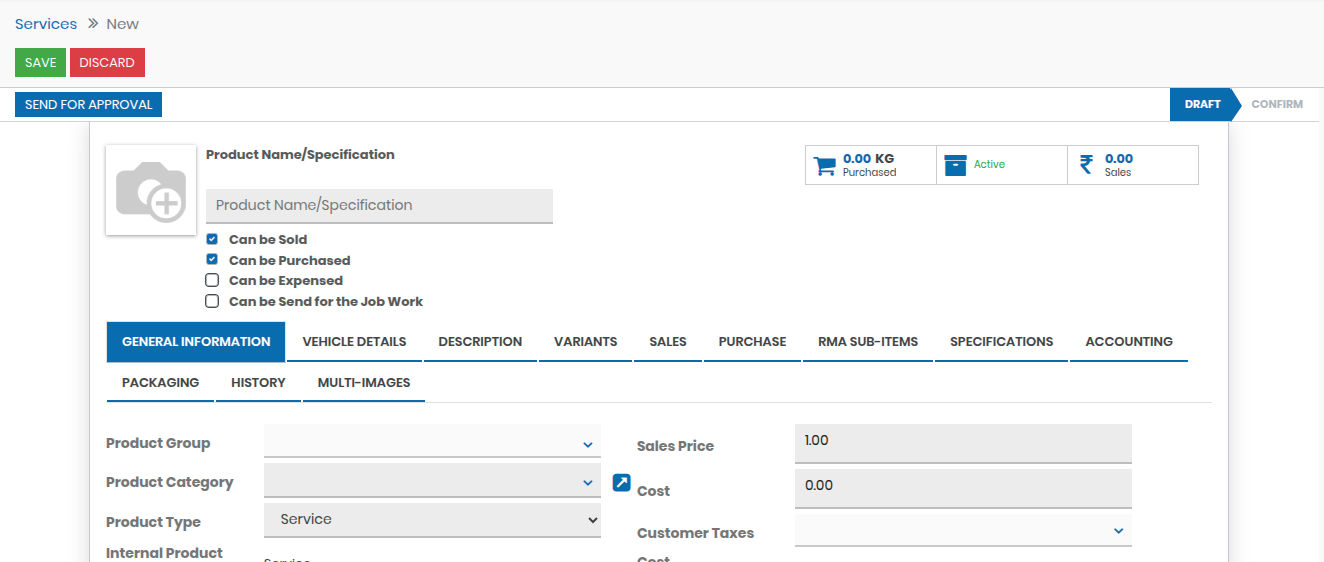Open the Accounting tab
The image size is (1324, 562).
point(1128,342)
